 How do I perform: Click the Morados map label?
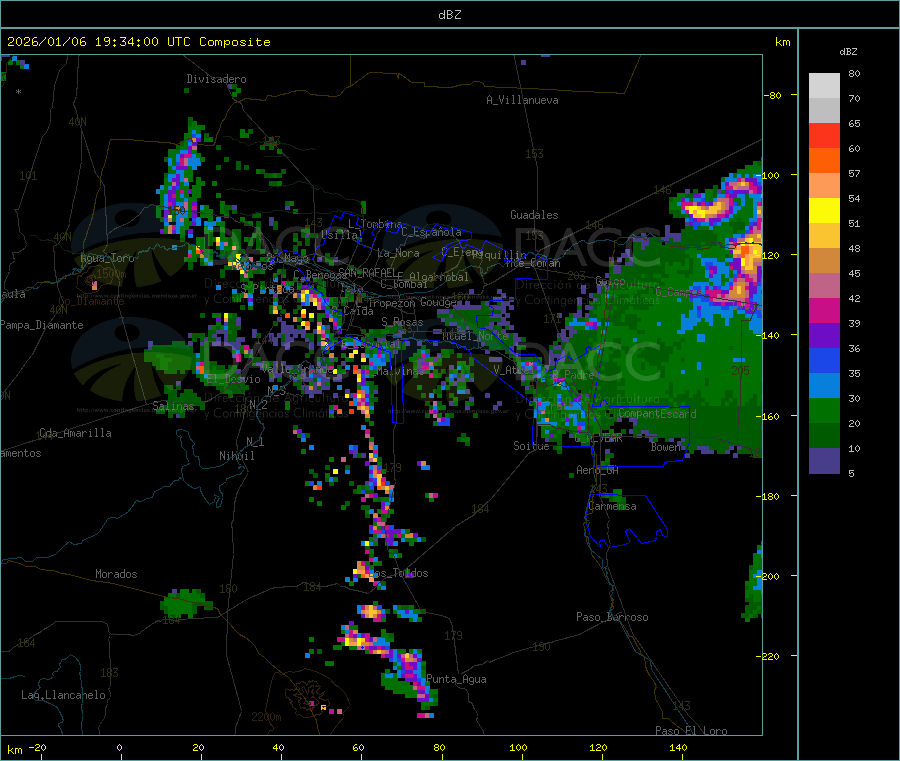click(x=116, y=574)
